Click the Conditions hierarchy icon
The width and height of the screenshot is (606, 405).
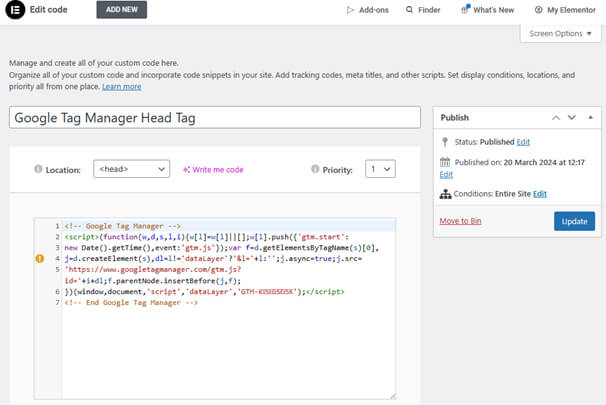[445, 194]
